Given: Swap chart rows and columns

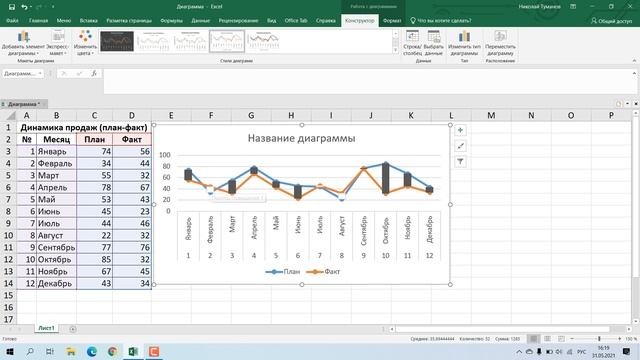Looking at the screenshot, I should point(412,43).
